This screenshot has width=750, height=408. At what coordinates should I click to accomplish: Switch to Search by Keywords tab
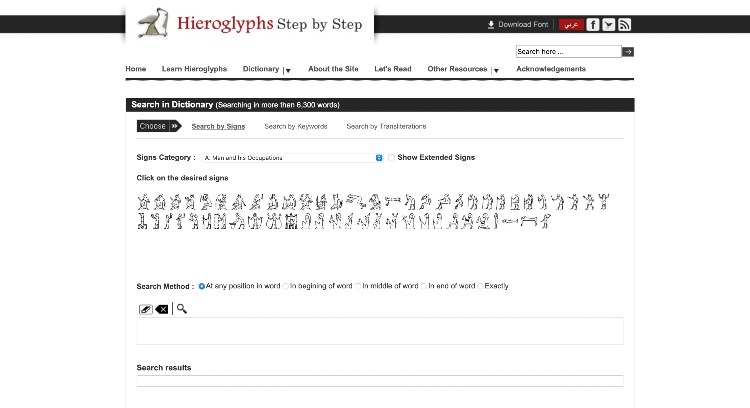[295, 126]
